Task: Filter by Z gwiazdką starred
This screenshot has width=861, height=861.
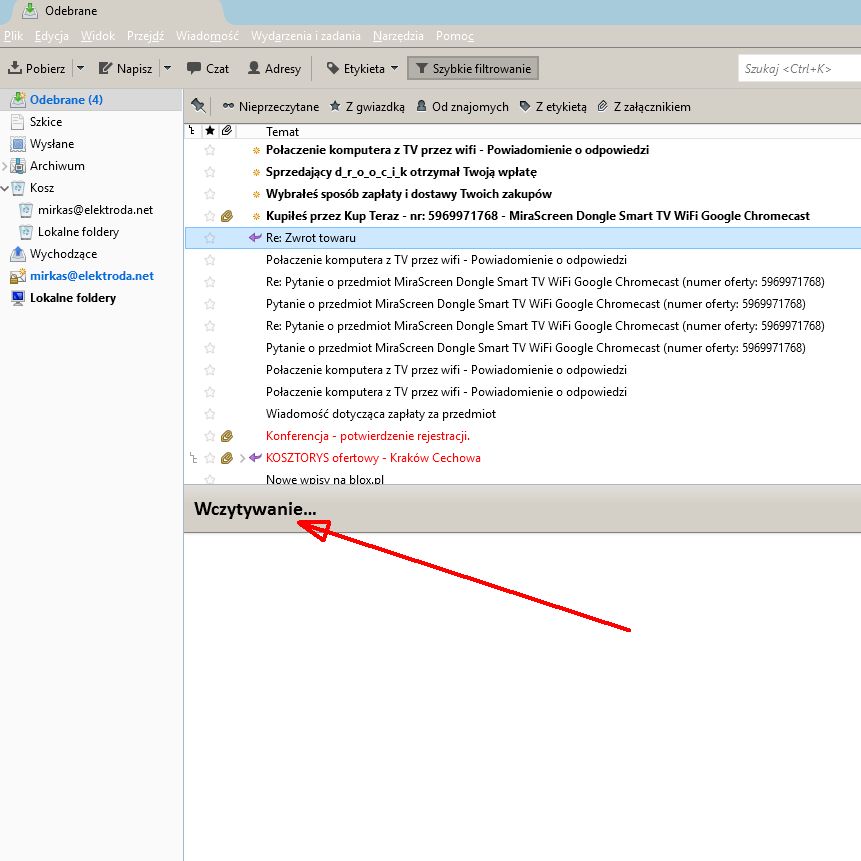Action: [367, 107]
